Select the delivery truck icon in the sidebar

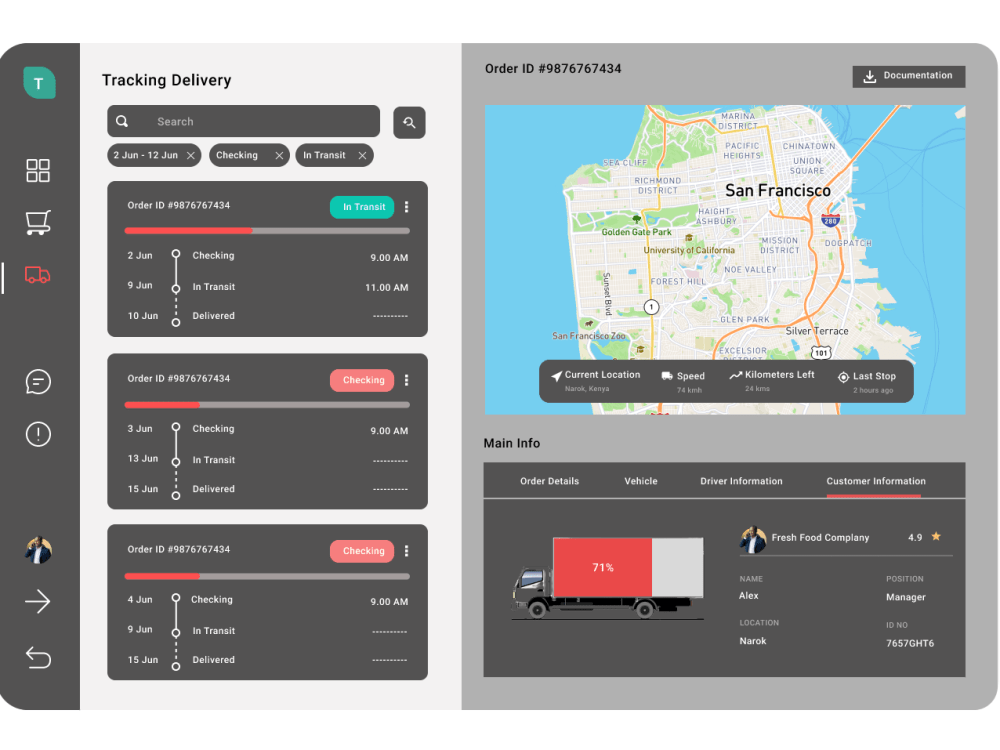coord(38,276)
